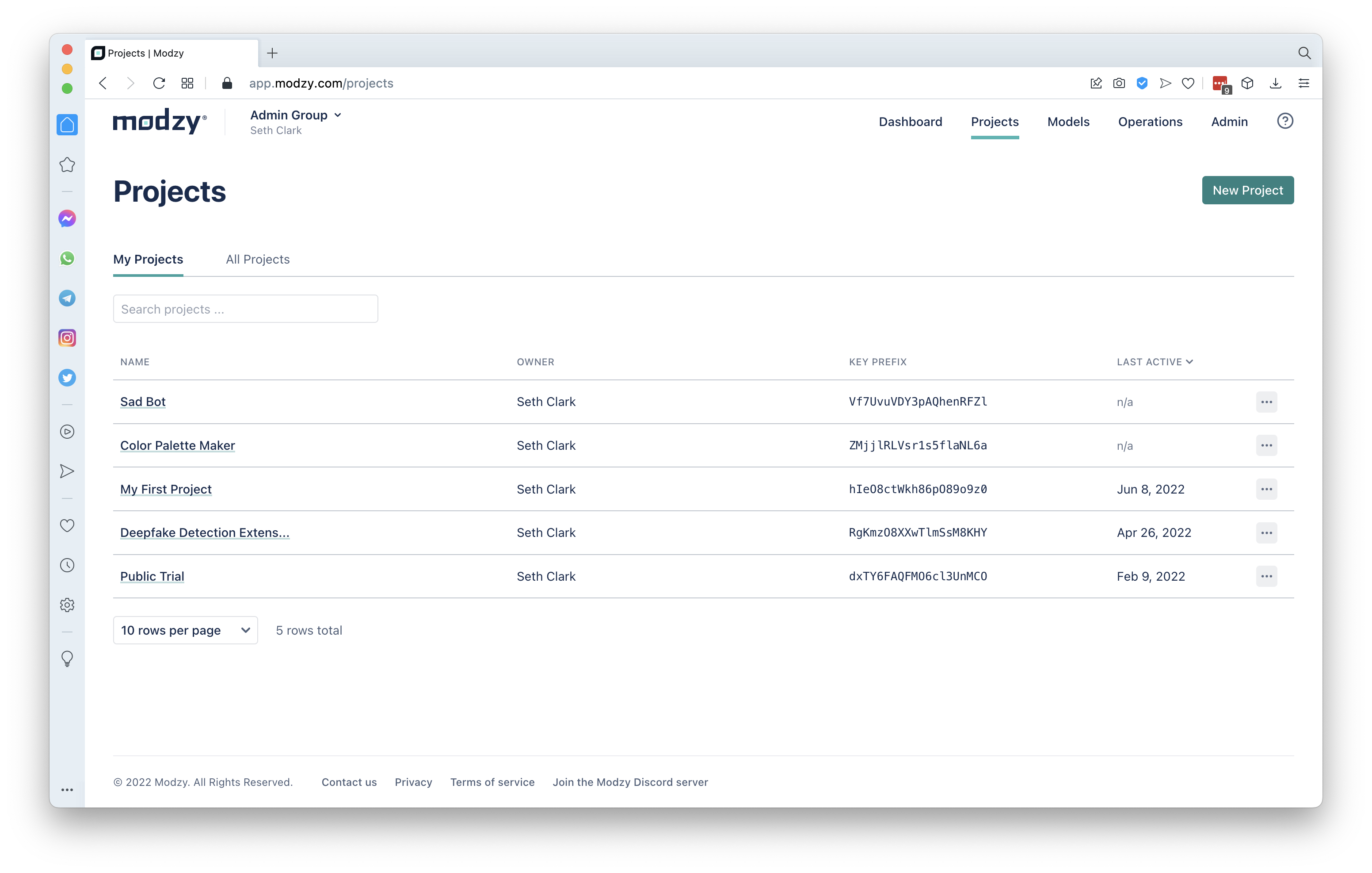Switch to the All Projects tab
Viewport: 1372px width, 873px height.
pyautogui.click(x=258, y=260)
